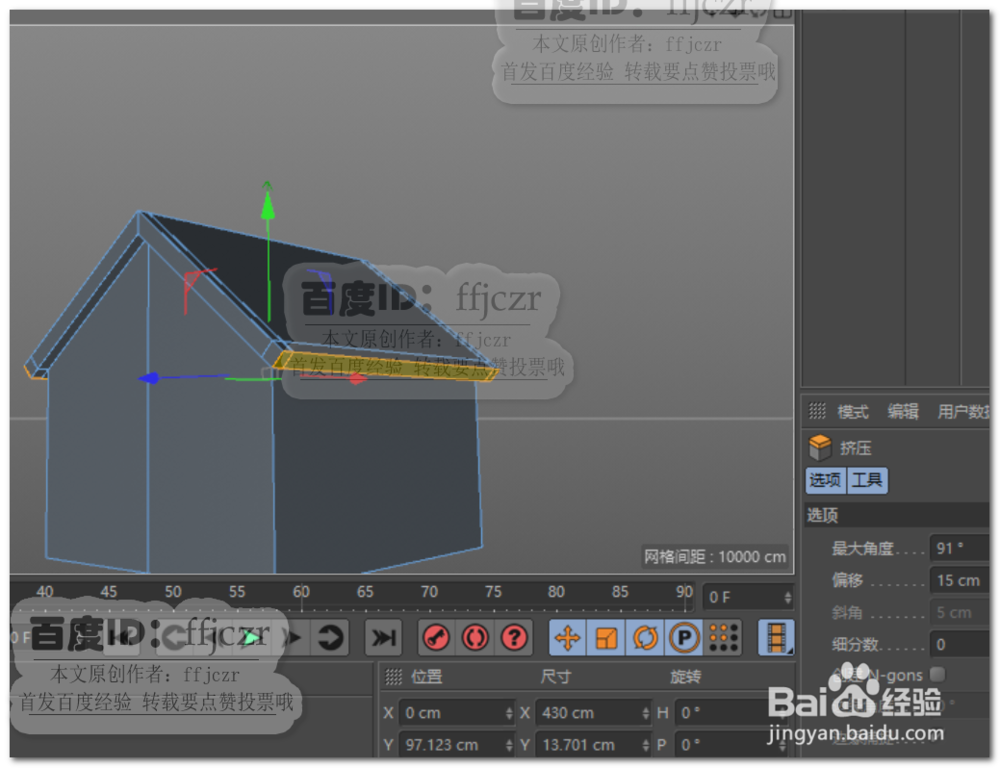Open the 编辑 menu in attributes panel
The width and height of the screenshot is (1000, 768).
[x=903, y=411]
